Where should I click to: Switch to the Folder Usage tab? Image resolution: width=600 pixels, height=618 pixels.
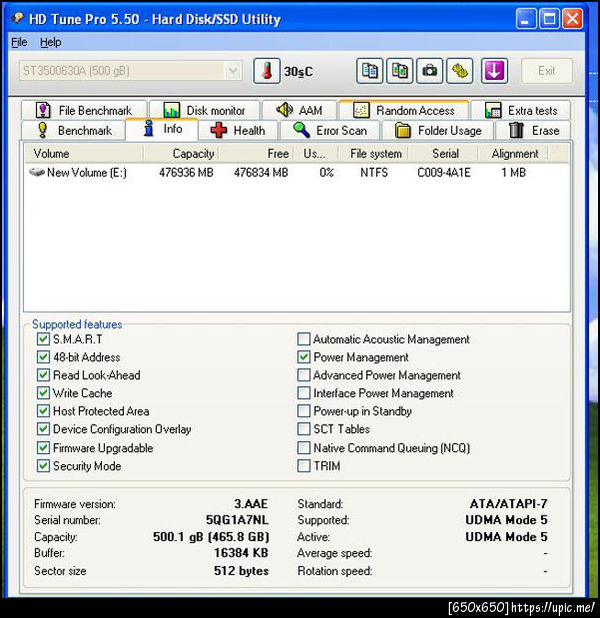pos(438,130)
